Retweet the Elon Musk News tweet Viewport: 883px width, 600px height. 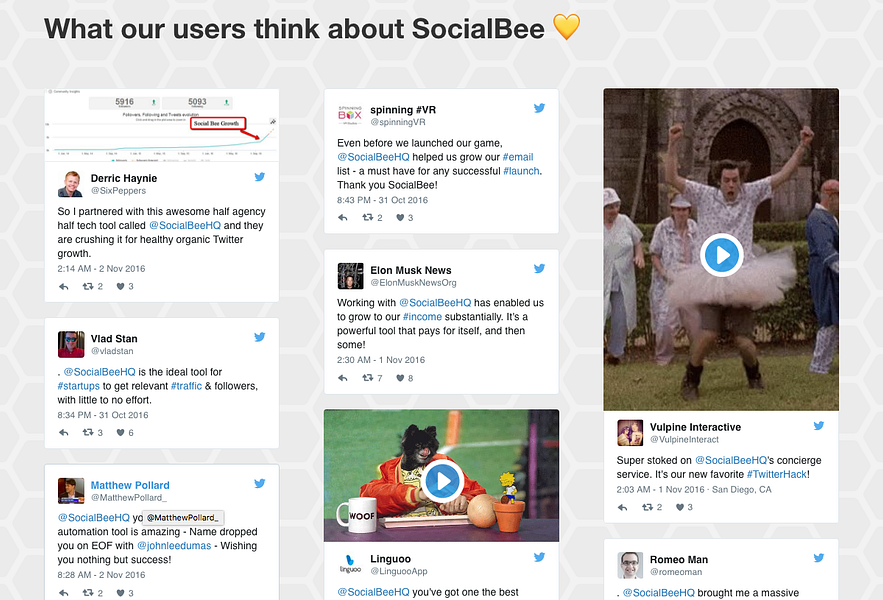368,377
